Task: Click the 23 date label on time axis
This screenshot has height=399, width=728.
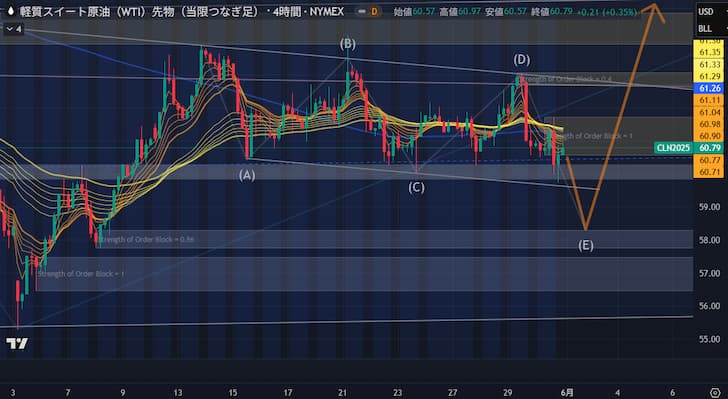Action: click(x=397, y=393)
